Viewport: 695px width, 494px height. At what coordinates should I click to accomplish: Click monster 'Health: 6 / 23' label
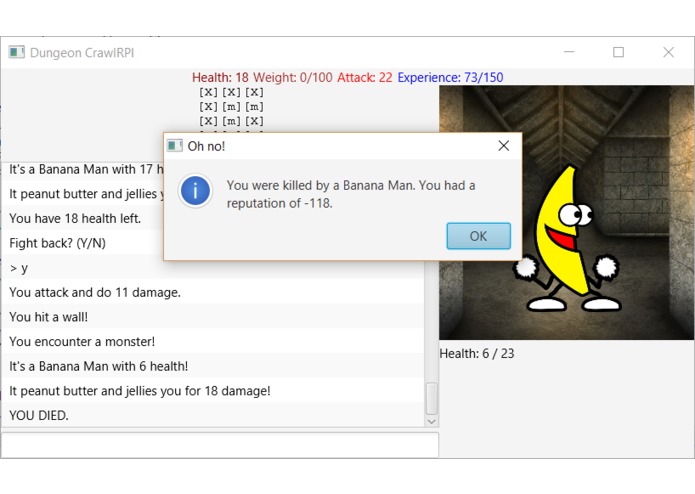pyautogui.click(x=477, y=354)
